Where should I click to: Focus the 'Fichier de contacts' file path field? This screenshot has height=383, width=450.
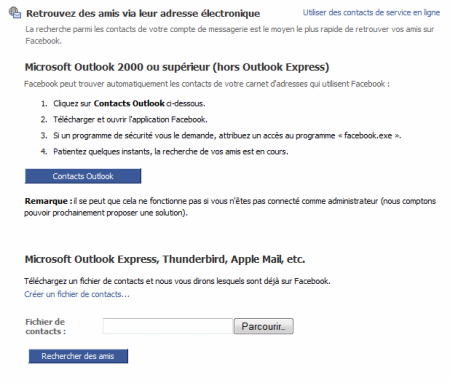(168, 326)
